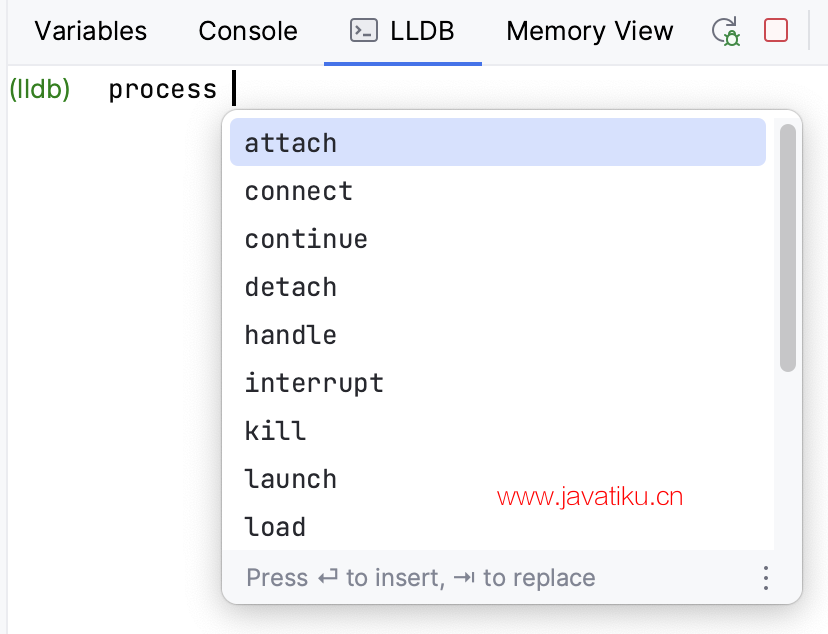Choose the attach completion suggestion
The width and height of the screenshot is (828, 634).
click(498, 143)
